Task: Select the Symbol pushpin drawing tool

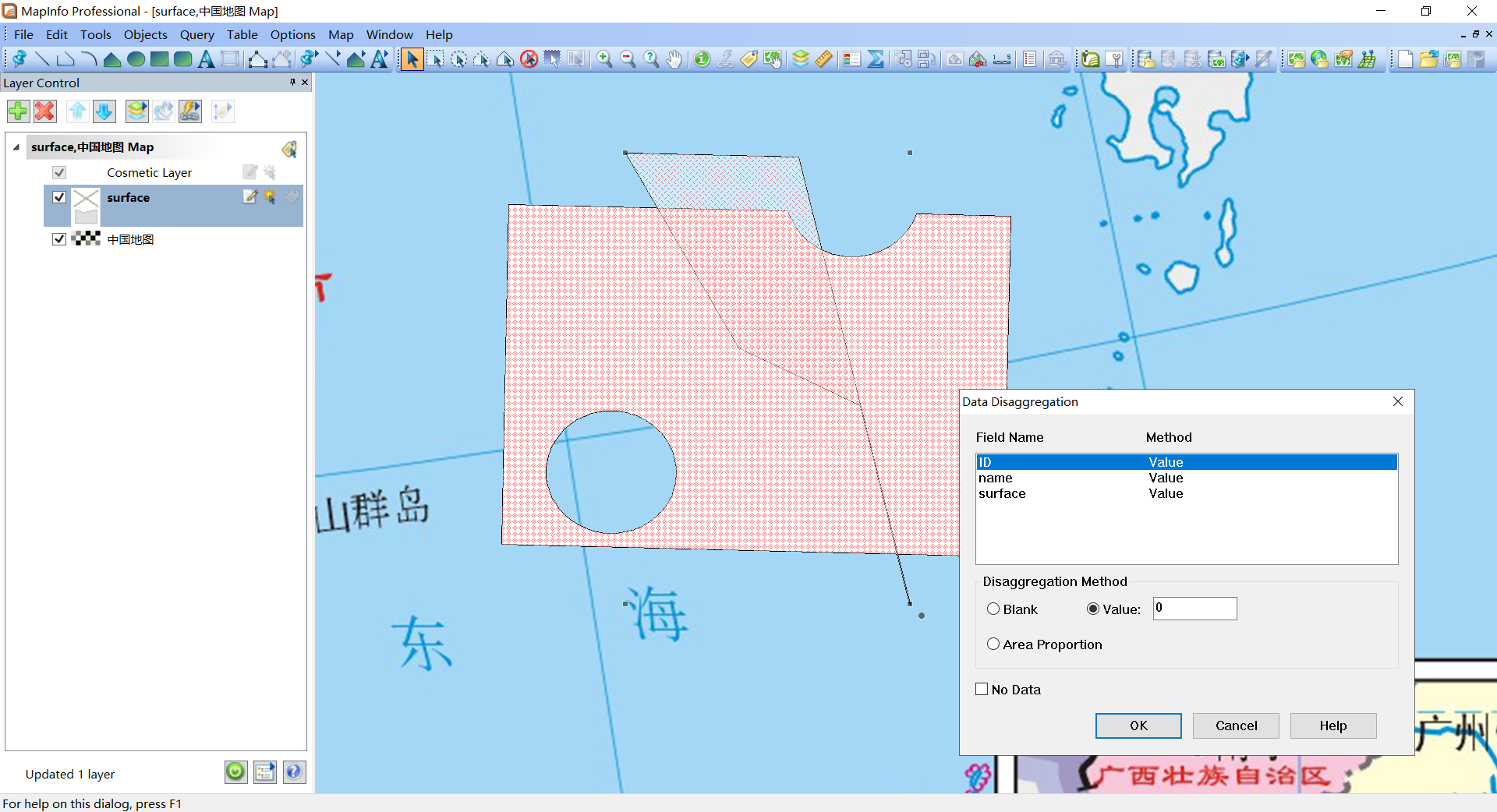Action: 19,59
